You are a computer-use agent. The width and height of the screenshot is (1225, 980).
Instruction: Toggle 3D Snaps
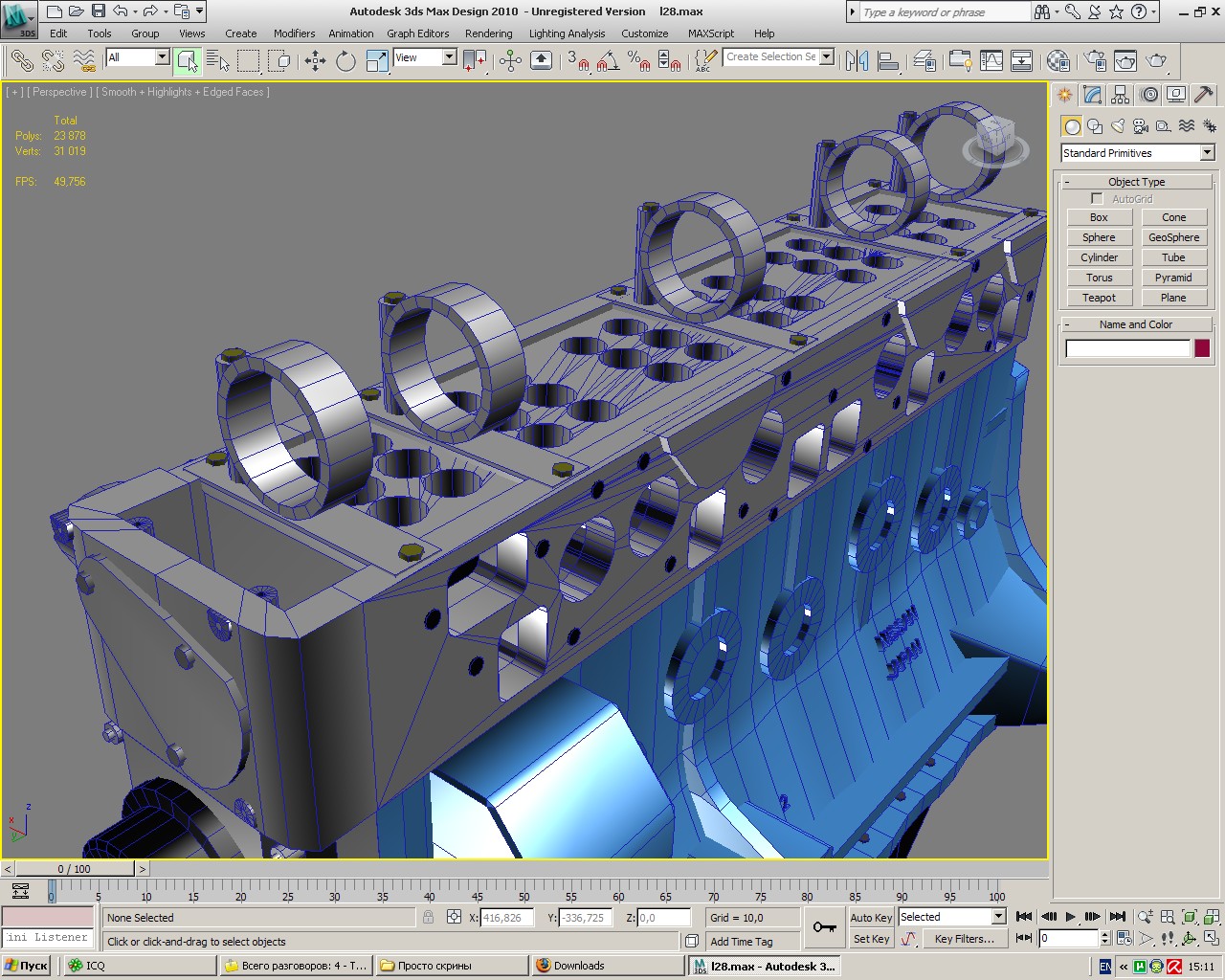(577, 61)
